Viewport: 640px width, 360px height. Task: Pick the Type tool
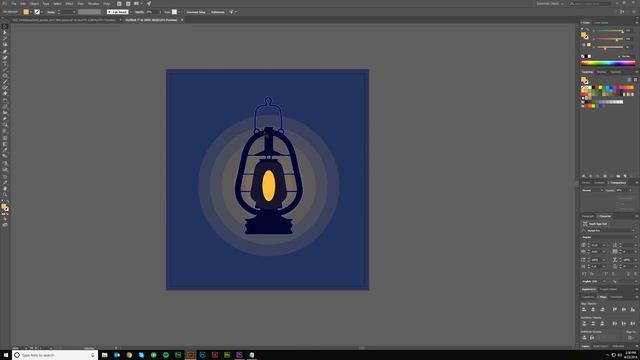click(5, 64)
